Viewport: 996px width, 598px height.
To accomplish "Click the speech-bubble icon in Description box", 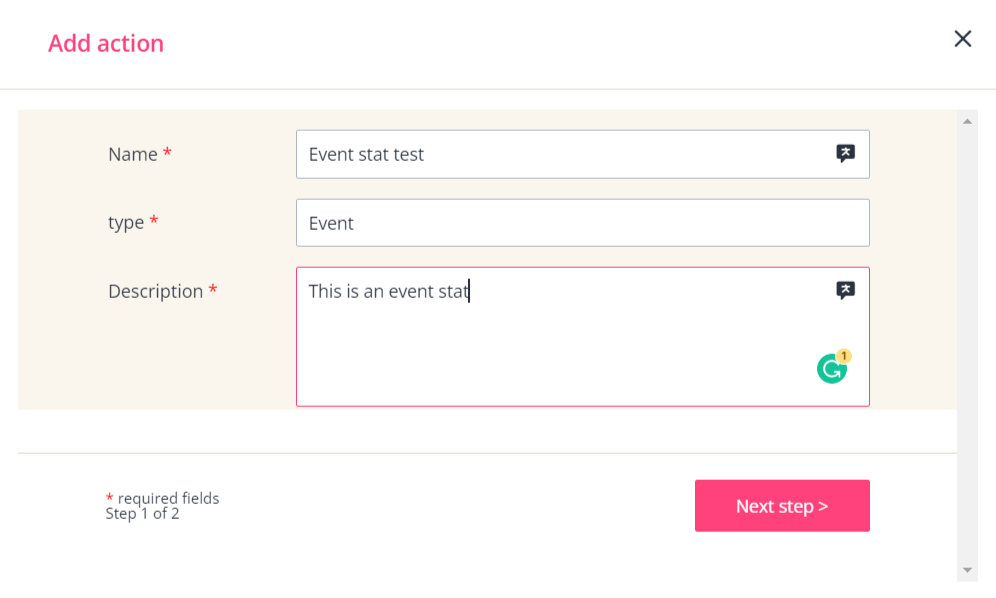I will [x=846, y=291].
